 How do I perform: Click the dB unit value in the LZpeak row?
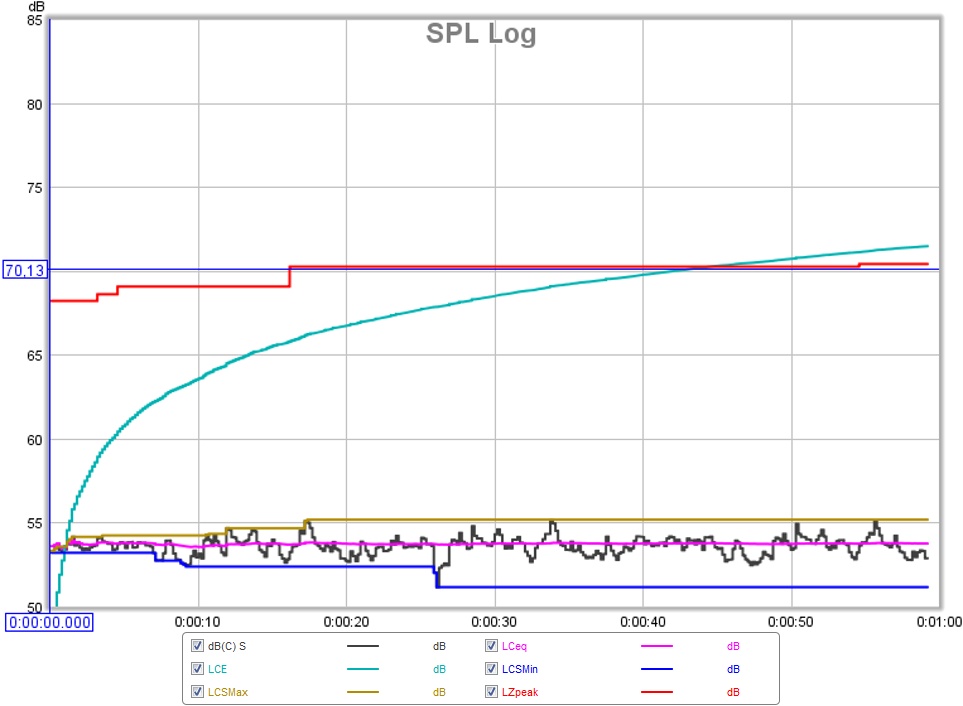pyautogui.click(x=733, y=692)
